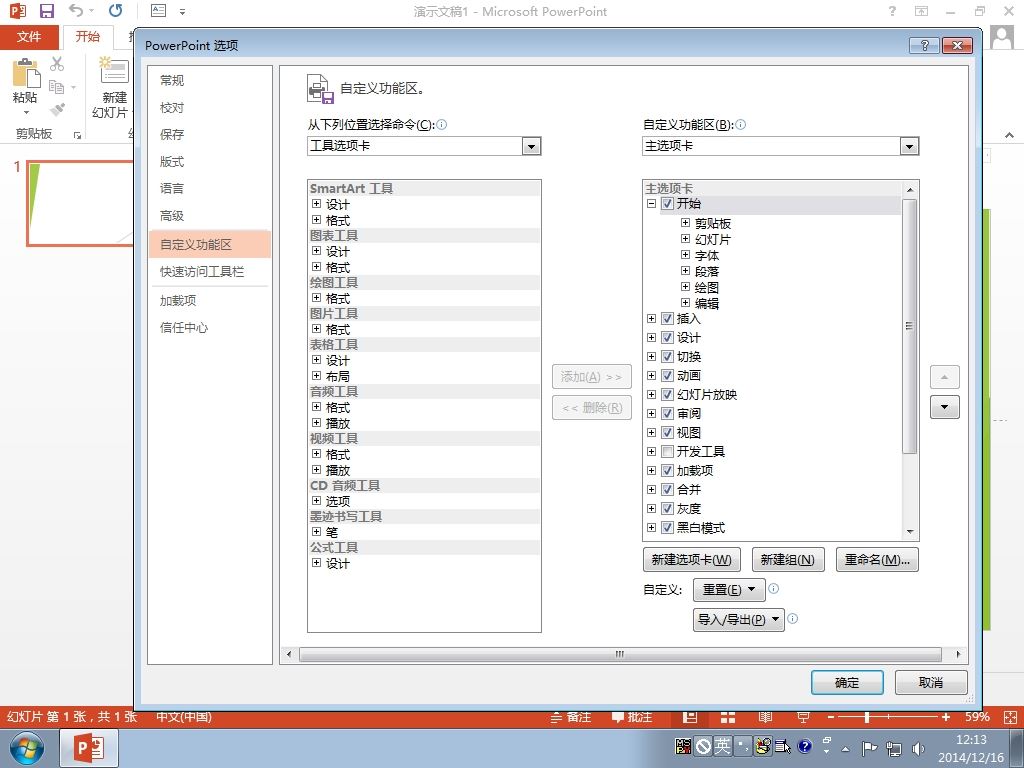Uncheck the 设计 main tab checkbox

[667, 338]
